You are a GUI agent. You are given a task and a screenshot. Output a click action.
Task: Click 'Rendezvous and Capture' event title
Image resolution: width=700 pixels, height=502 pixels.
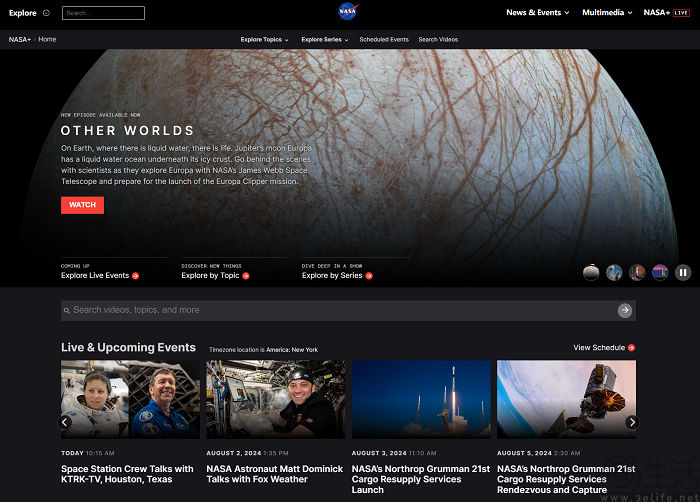[566, 479]
